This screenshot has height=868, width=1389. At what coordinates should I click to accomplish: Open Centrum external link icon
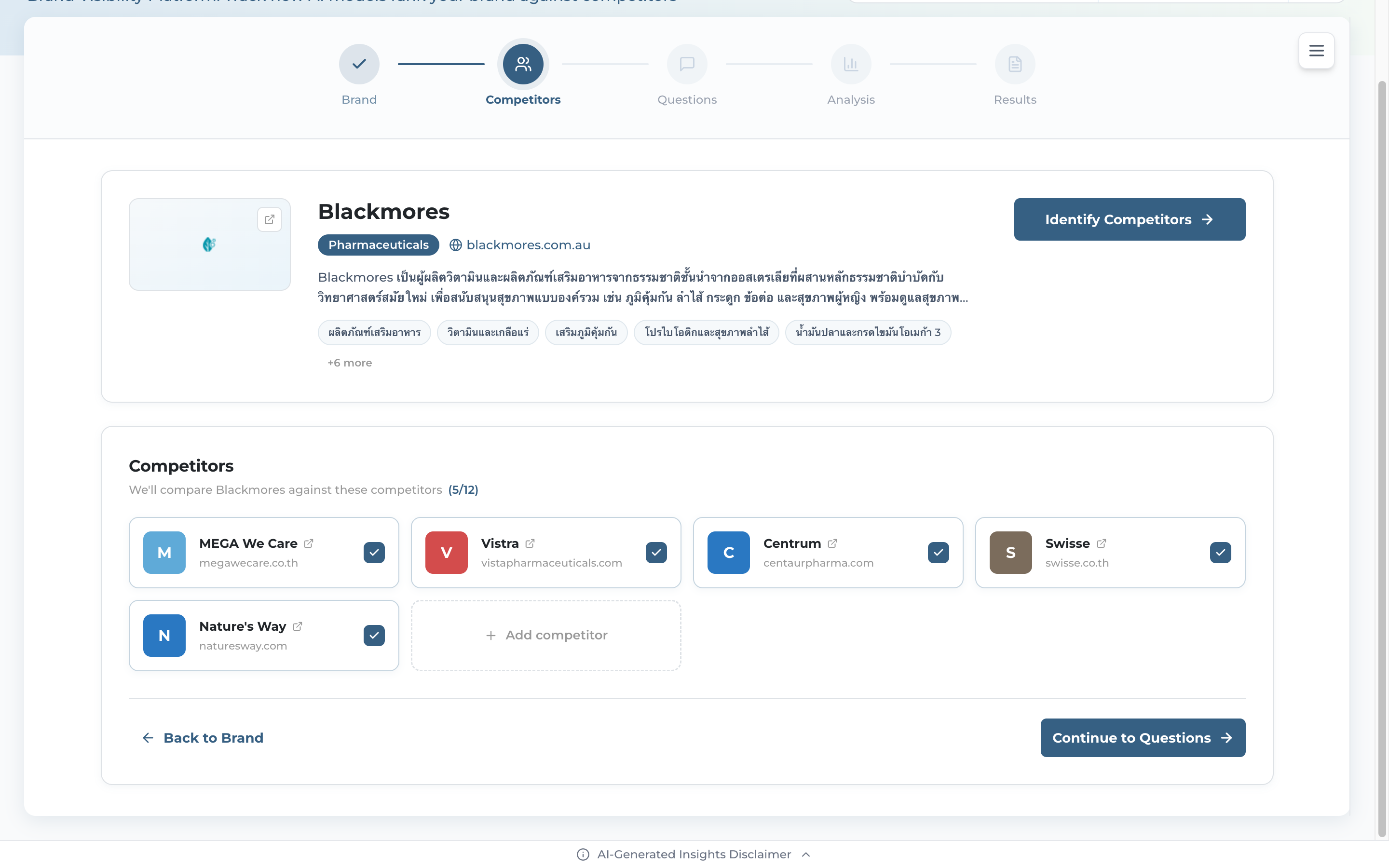click(x=832, y=543)
